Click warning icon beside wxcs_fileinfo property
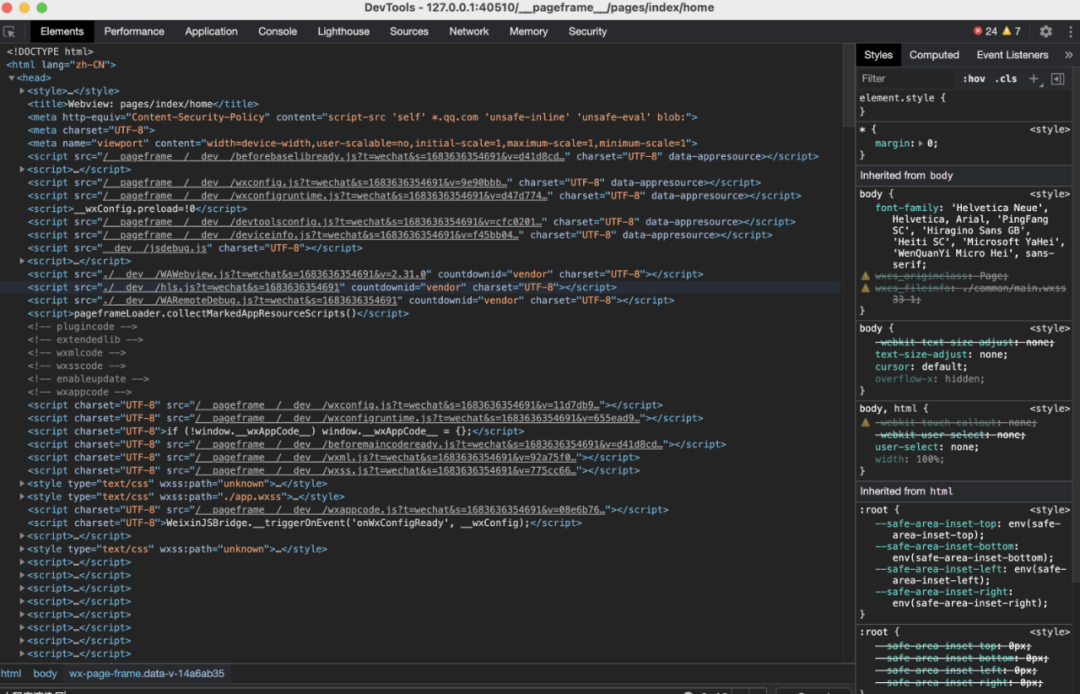1080x694 pixels. coord(866,288)
